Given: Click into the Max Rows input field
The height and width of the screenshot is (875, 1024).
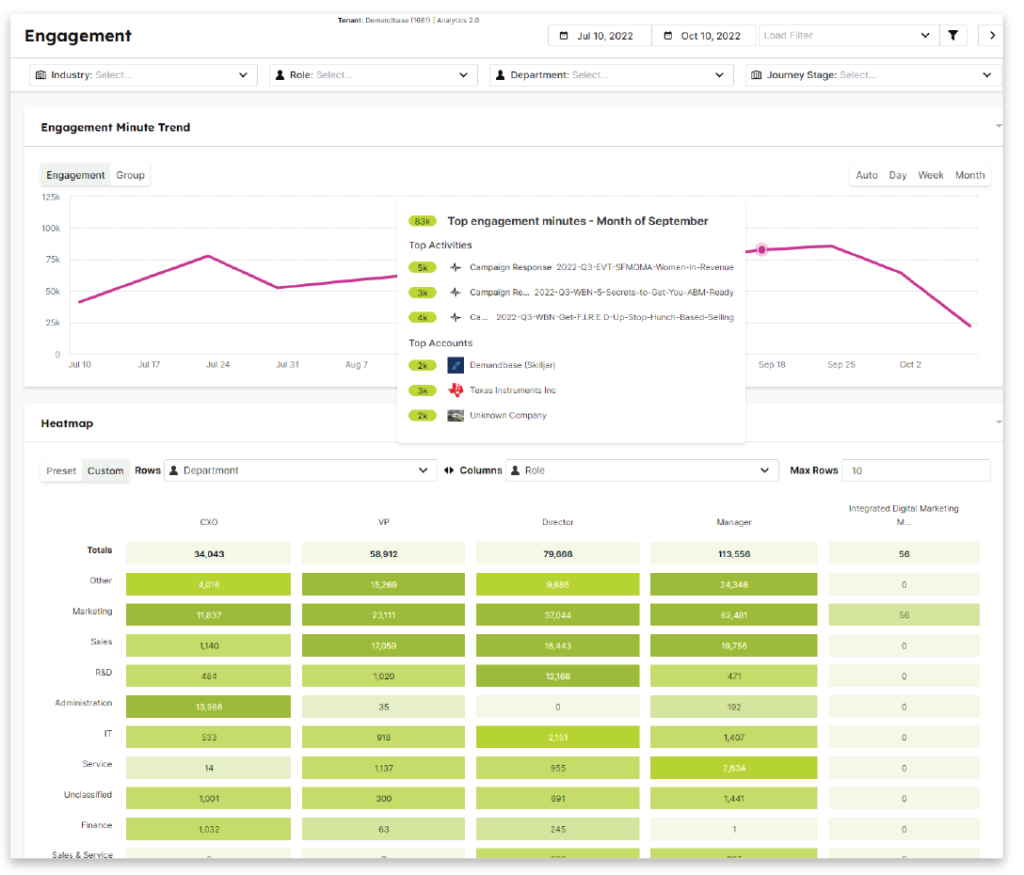Looking at the screenshot, I should coord(915,470).
